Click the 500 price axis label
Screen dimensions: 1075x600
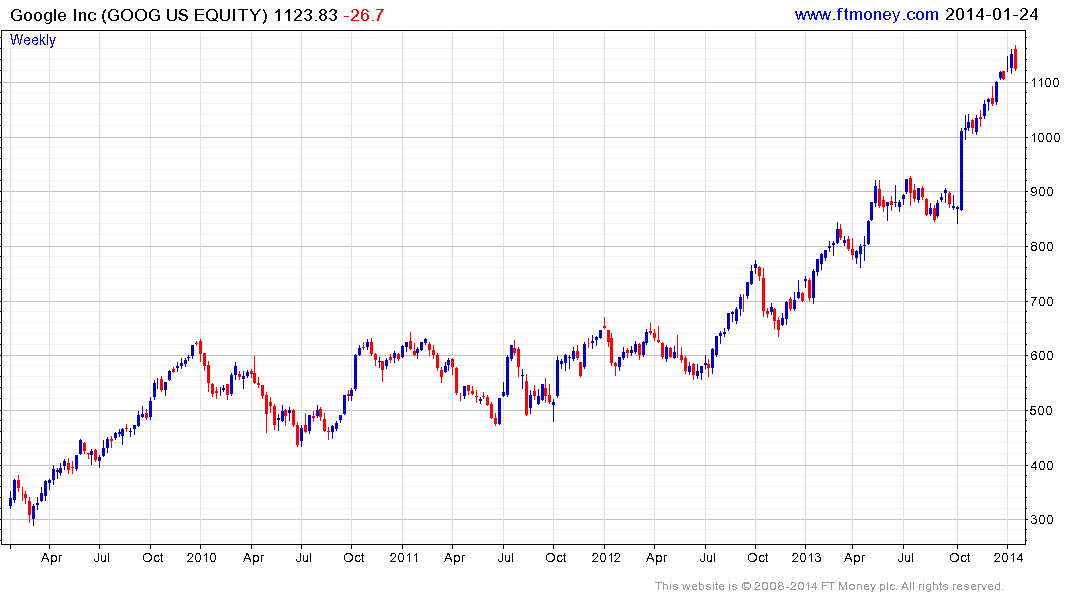pyautogui.click(x=1041, y=411)
